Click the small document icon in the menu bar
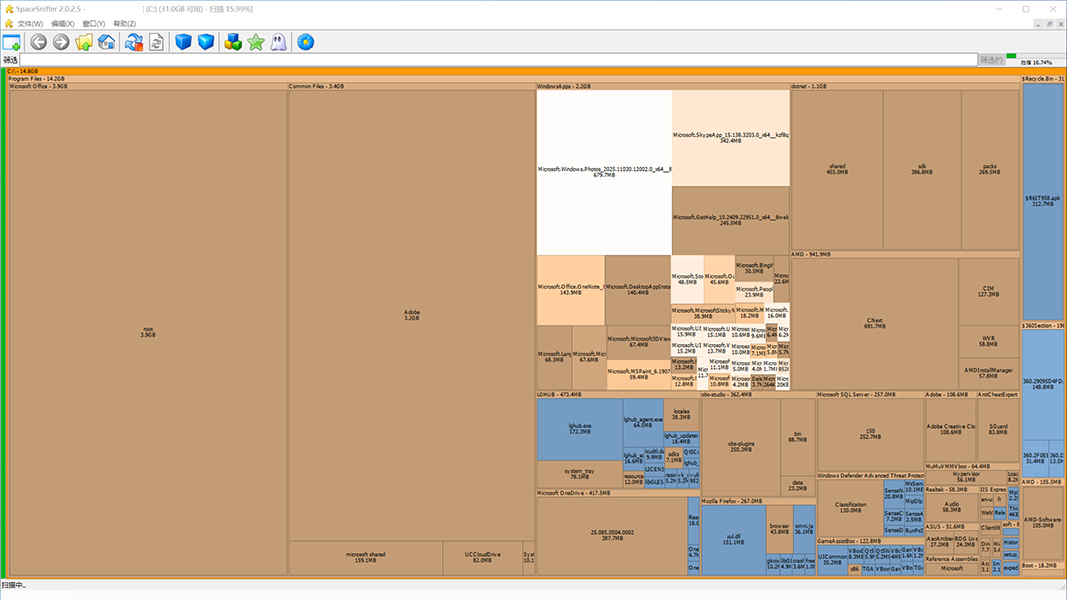This screenshot has width=1067, height=600. [x=9, y=24]
